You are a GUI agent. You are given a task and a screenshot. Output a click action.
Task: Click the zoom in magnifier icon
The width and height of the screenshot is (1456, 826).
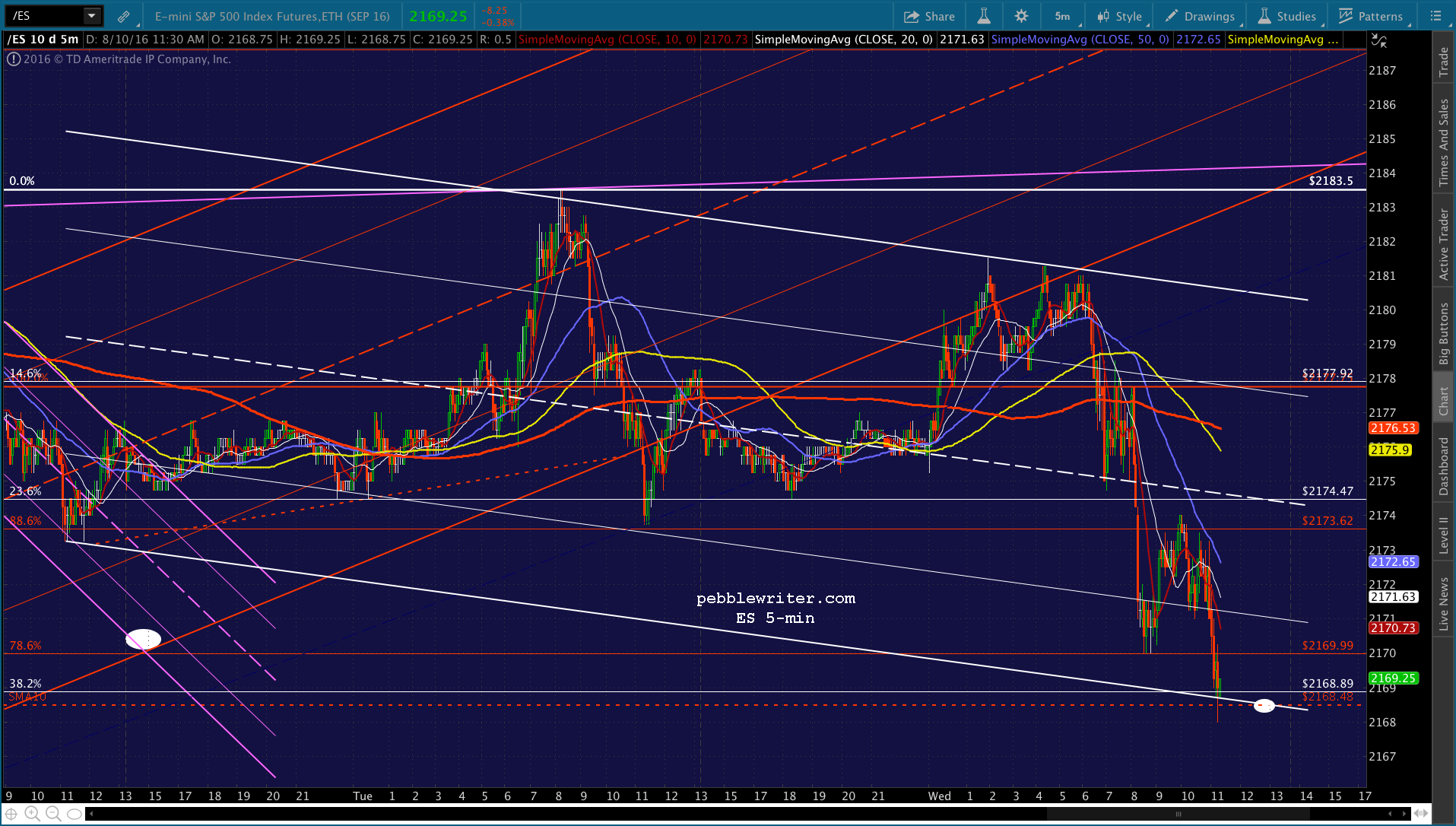(32, 814)
